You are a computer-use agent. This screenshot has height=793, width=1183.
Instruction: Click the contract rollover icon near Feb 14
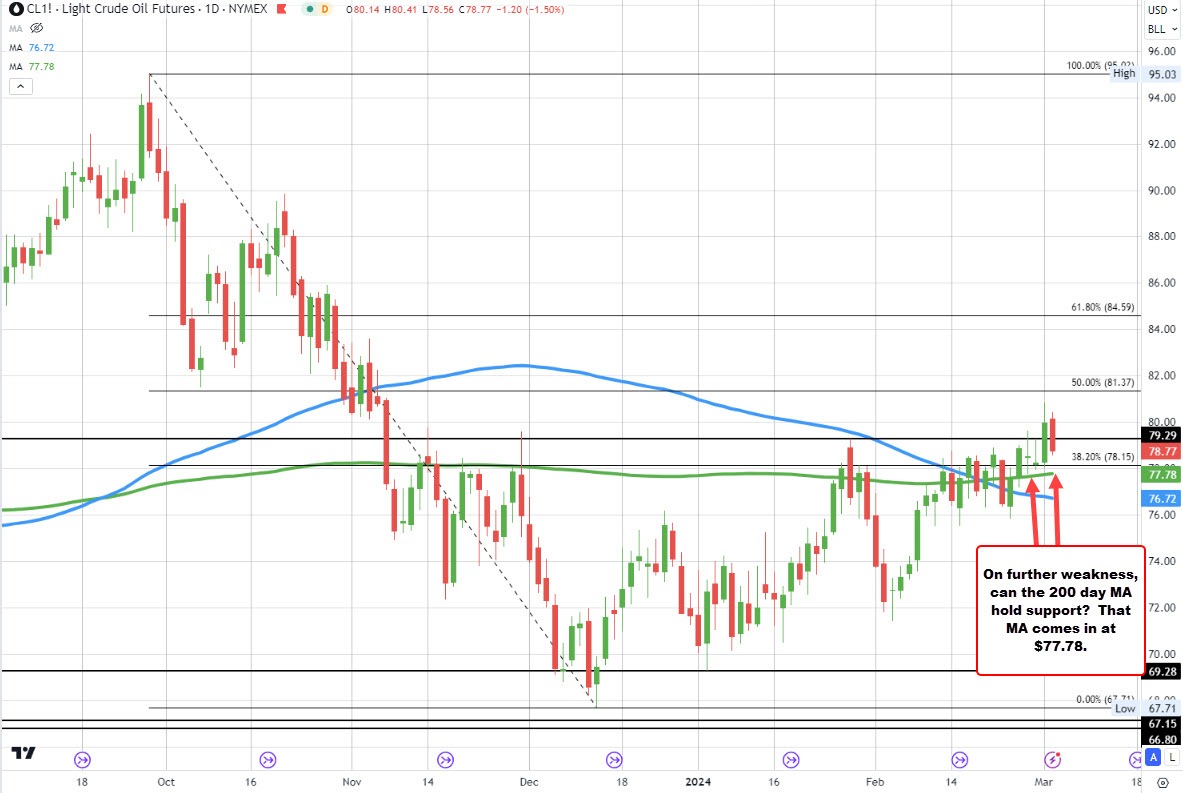click(960, 759)
